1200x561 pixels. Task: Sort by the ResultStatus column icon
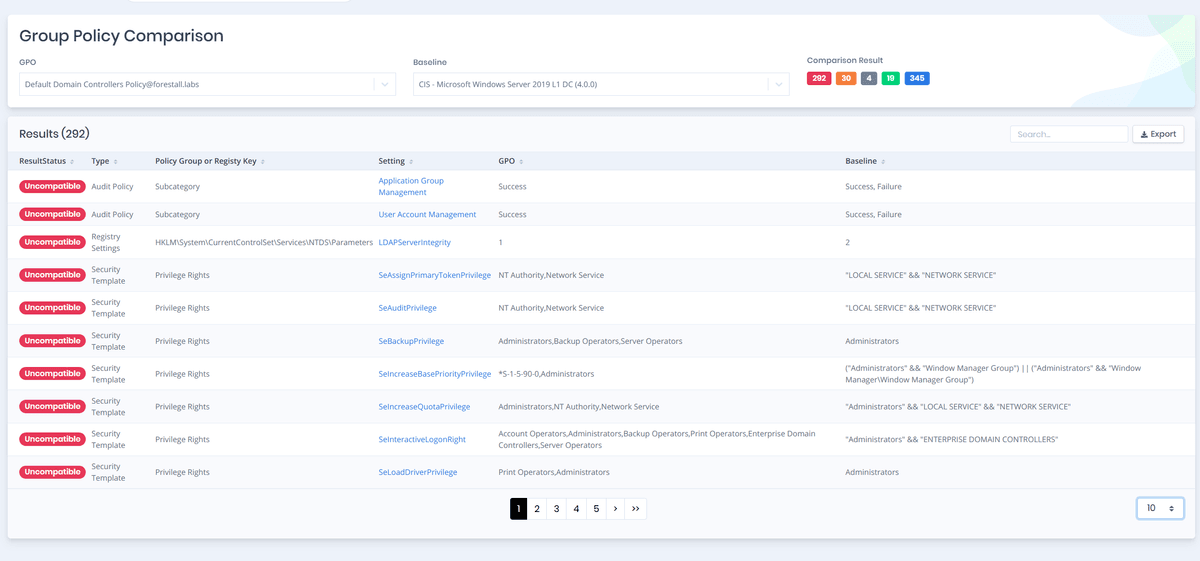tap(74, 161)
